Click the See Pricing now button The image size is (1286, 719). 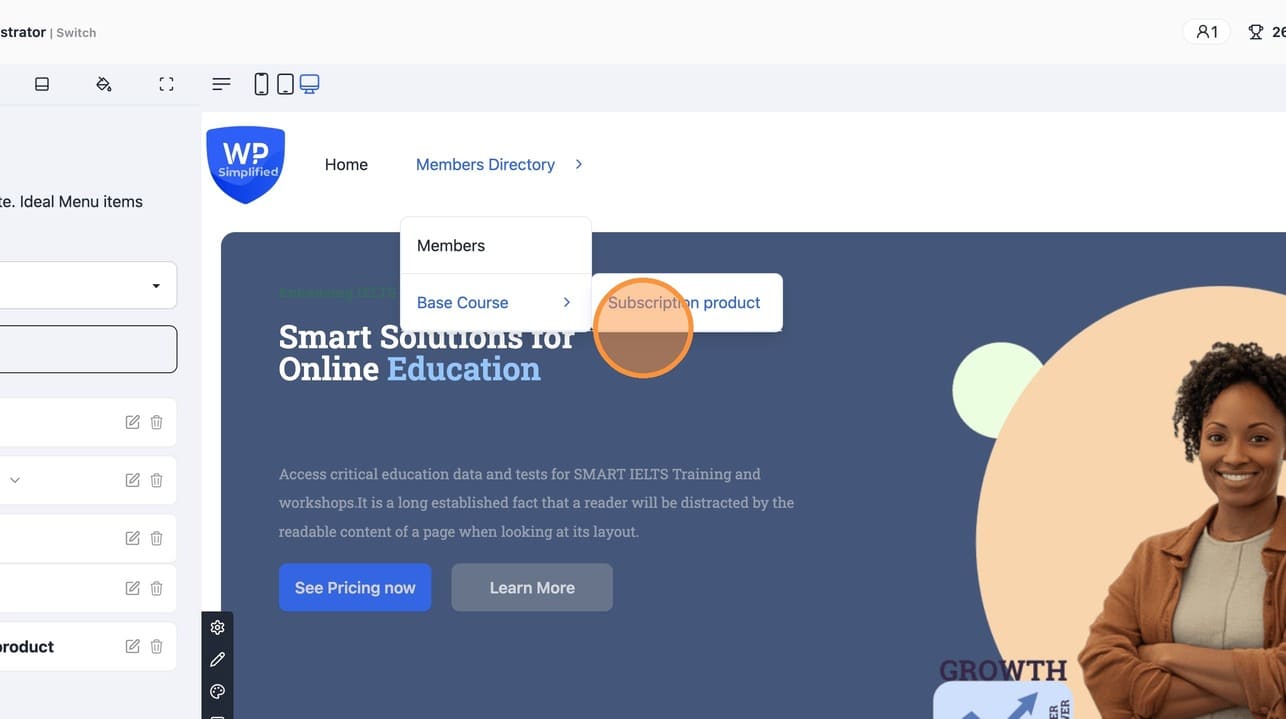coord(355,587)
